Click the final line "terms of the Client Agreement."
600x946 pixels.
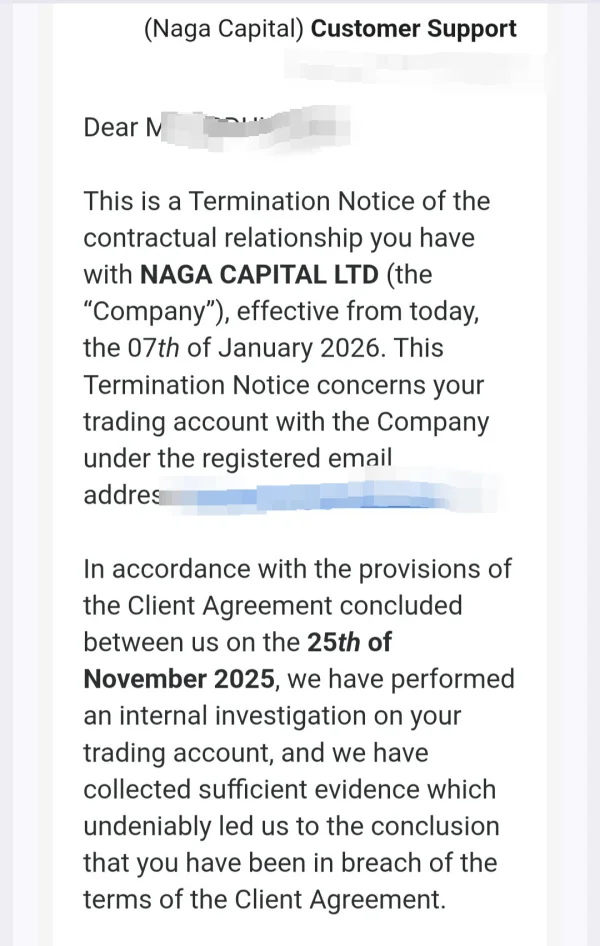pyautogui.click(x=264, y=900)
